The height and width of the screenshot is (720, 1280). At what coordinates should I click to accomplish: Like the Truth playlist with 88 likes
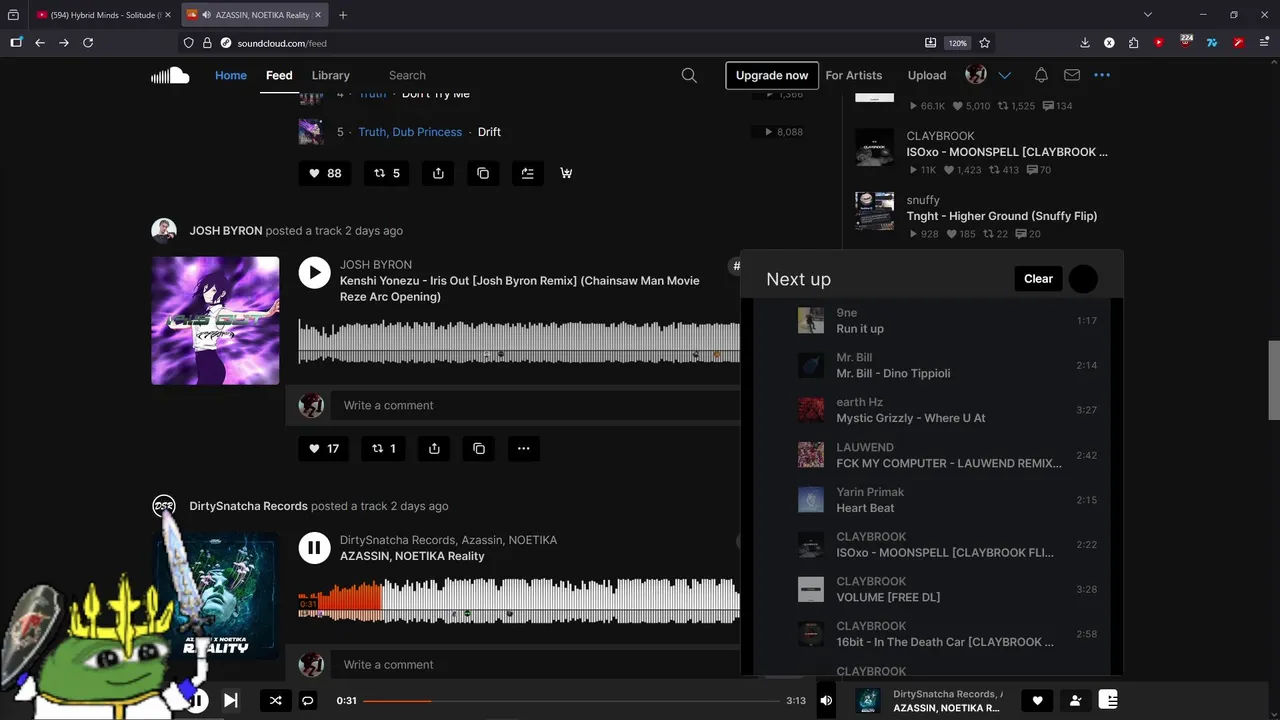point(324,173)
